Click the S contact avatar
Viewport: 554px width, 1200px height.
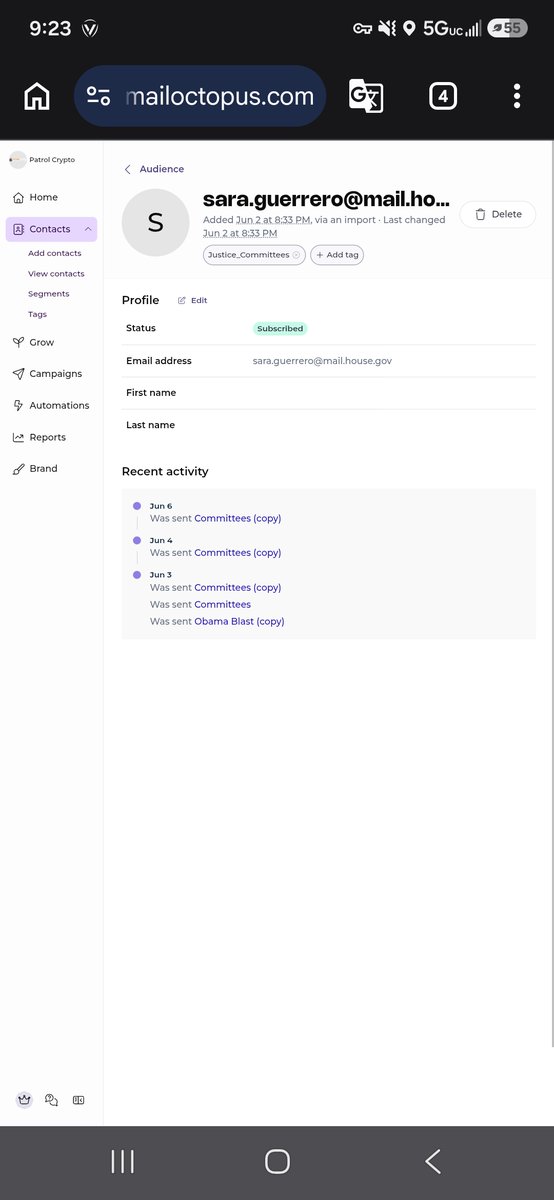click(155, 223)
